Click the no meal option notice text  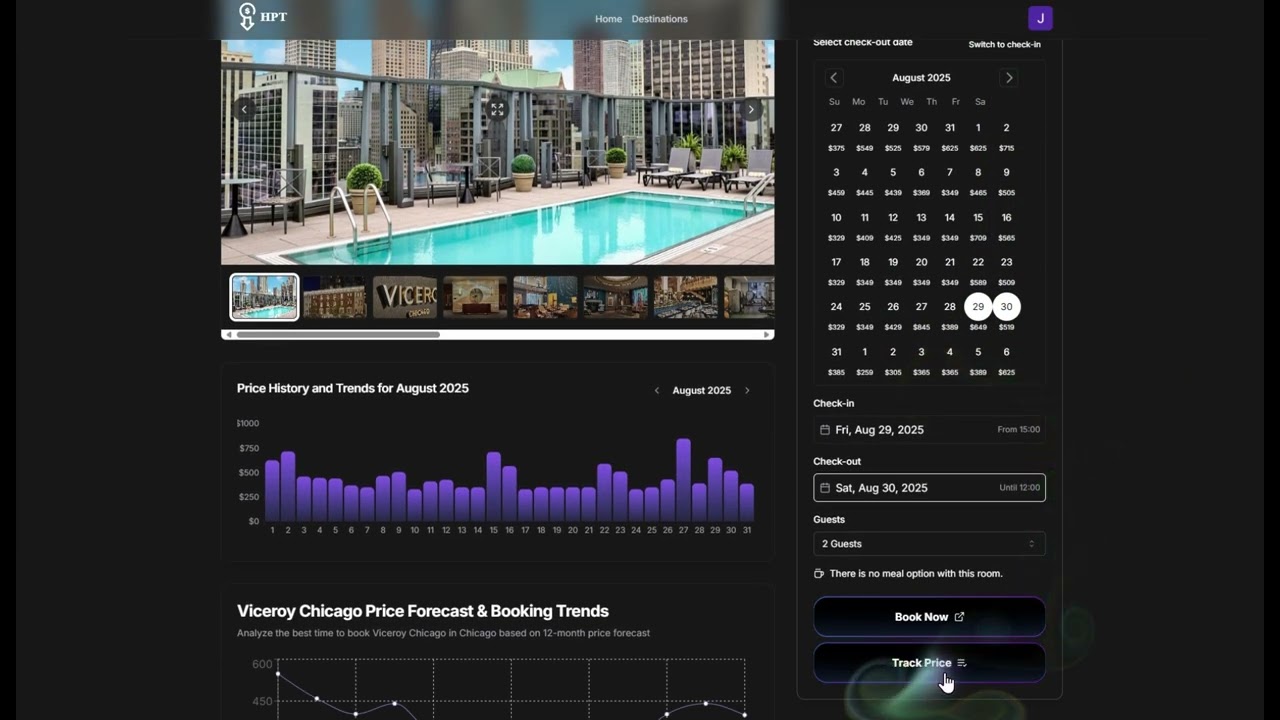(916, 574)
